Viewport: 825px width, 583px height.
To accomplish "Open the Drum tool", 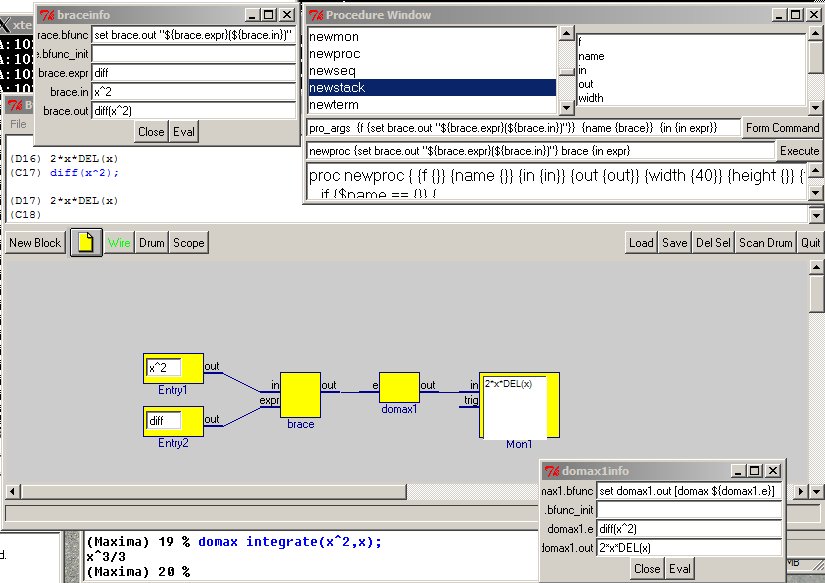I will 152,243.
